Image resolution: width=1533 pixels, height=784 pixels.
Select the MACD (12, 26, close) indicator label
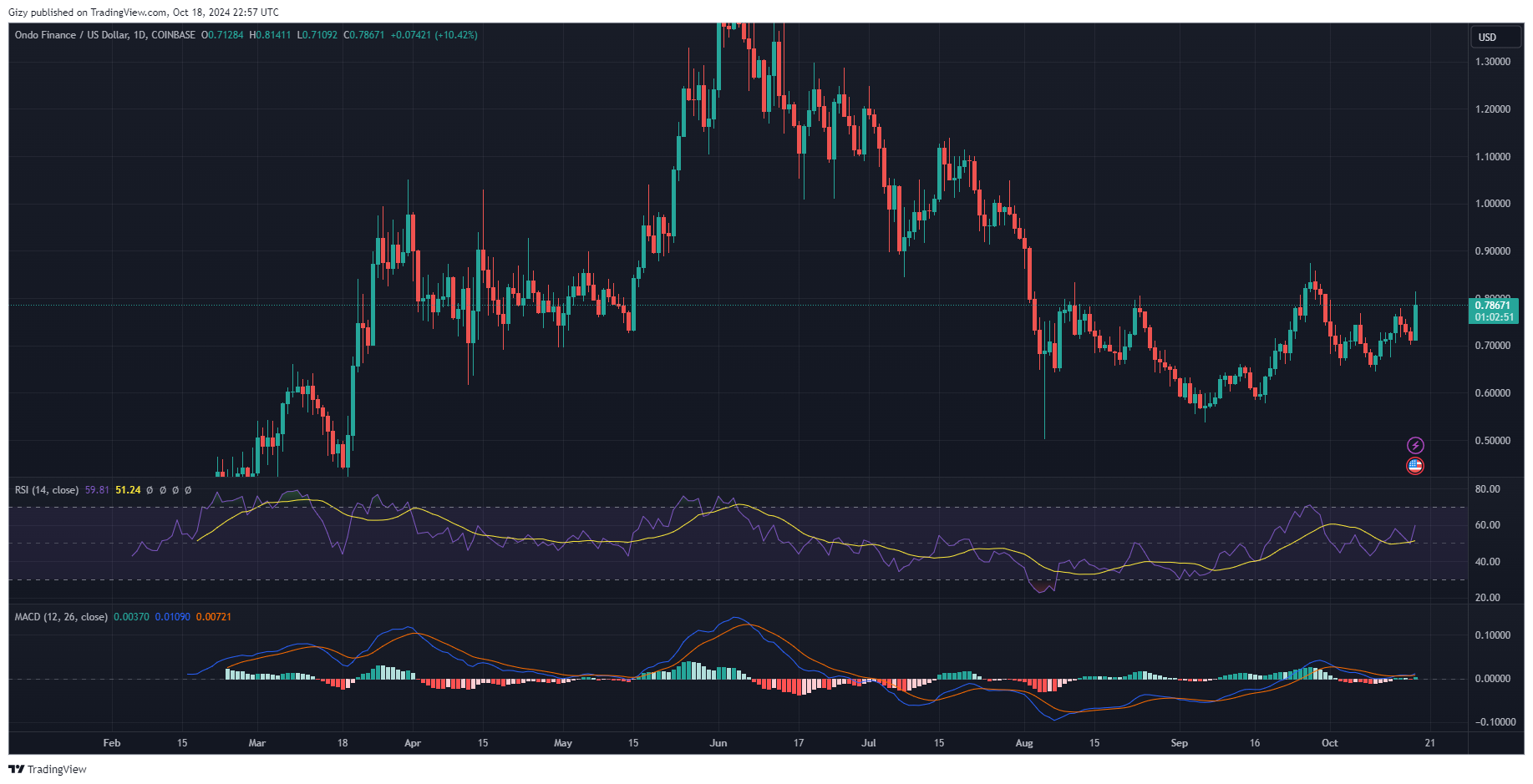coord(61,617)
